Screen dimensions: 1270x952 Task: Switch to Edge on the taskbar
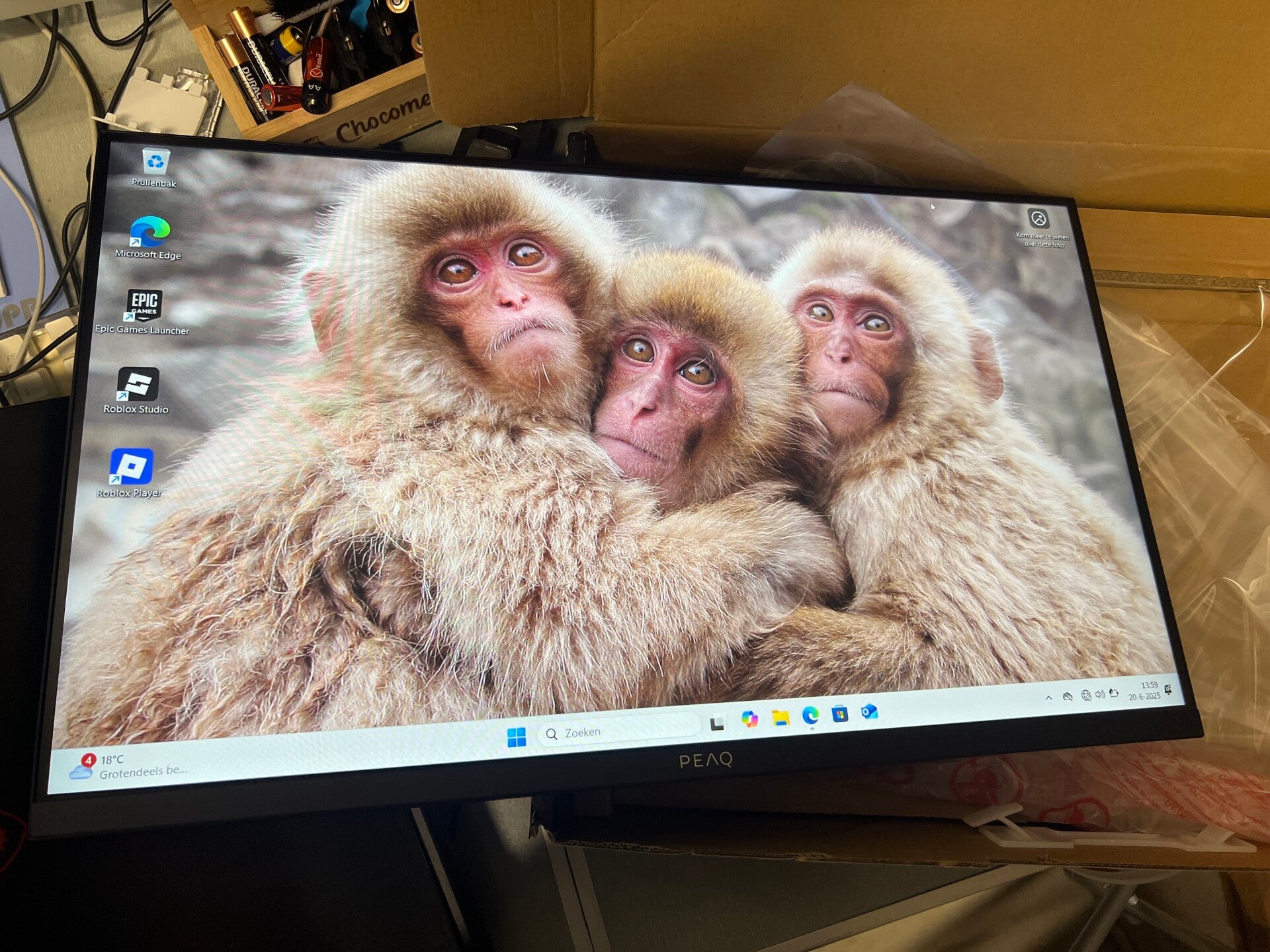tap(810, 715)
